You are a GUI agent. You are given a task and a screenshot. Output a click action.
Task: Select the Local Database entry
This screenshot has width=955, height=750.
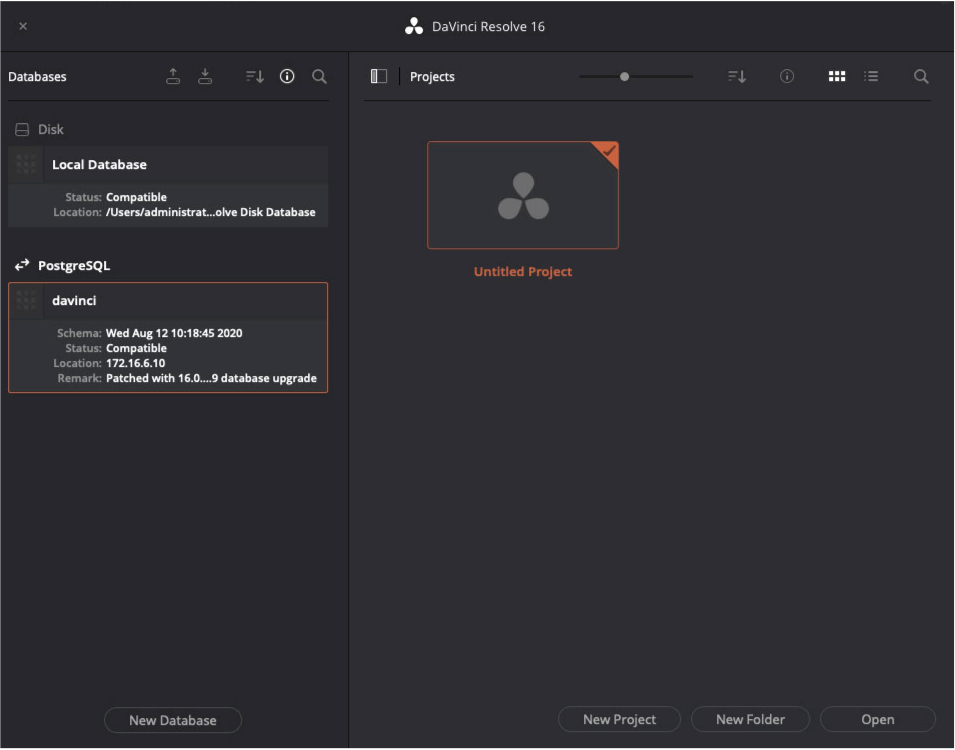pos(168,186)
